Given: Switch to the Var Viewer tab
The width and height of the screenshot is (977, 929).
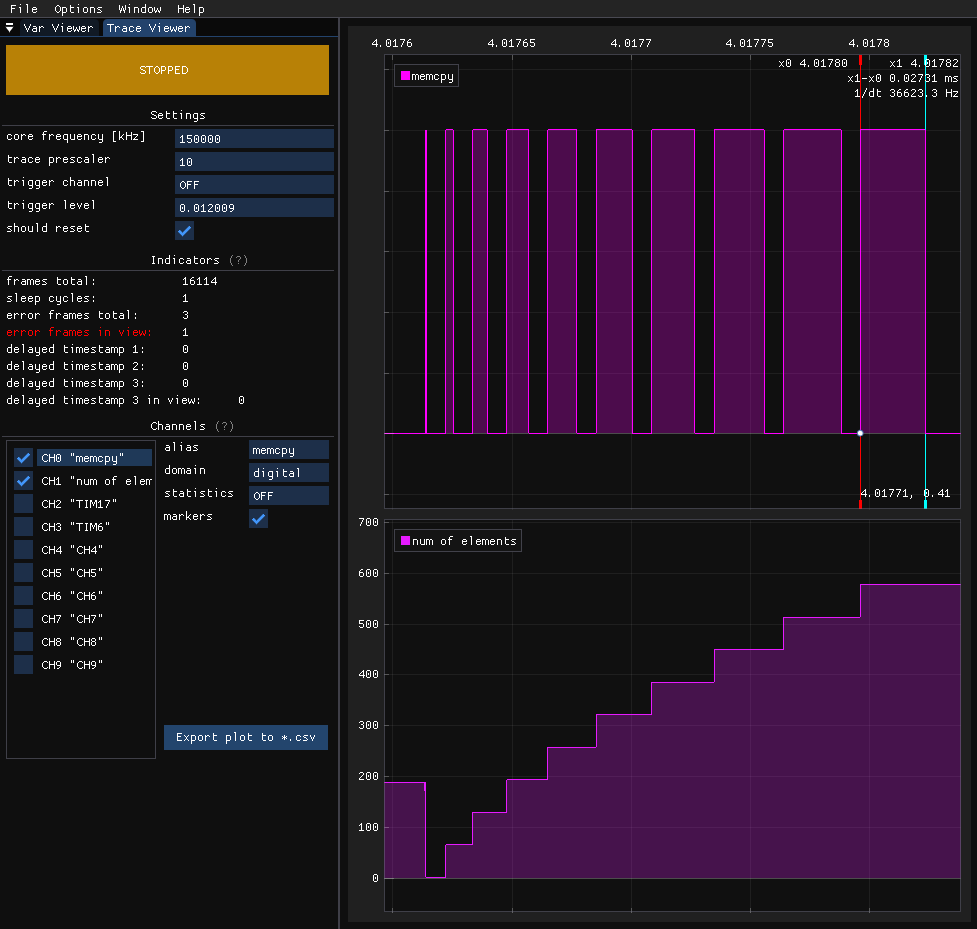Looking at the screenshot, I should click(58, 28).
